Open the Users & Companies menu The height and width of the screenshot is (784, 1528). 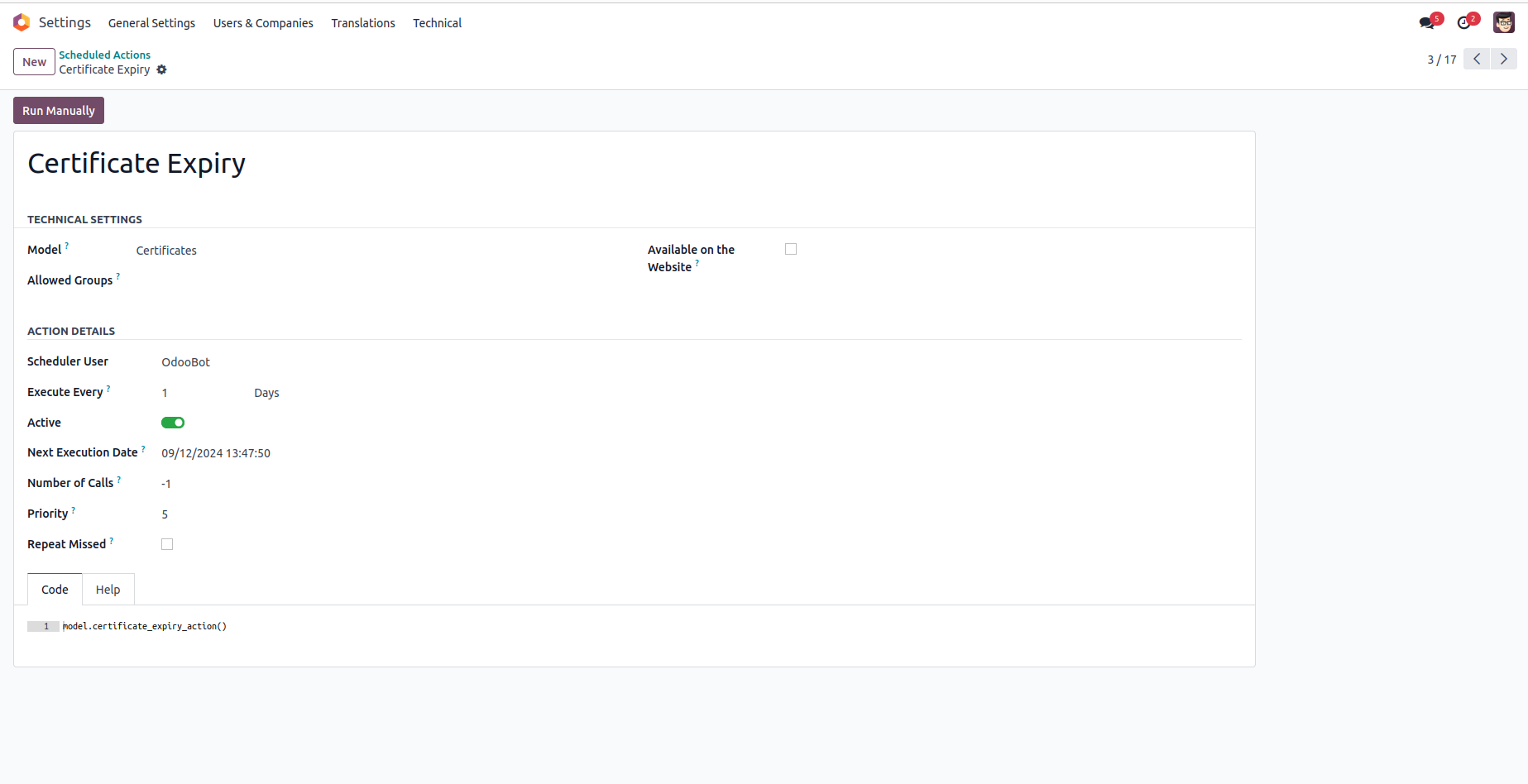pyautogui.click(x=263, y=23)
